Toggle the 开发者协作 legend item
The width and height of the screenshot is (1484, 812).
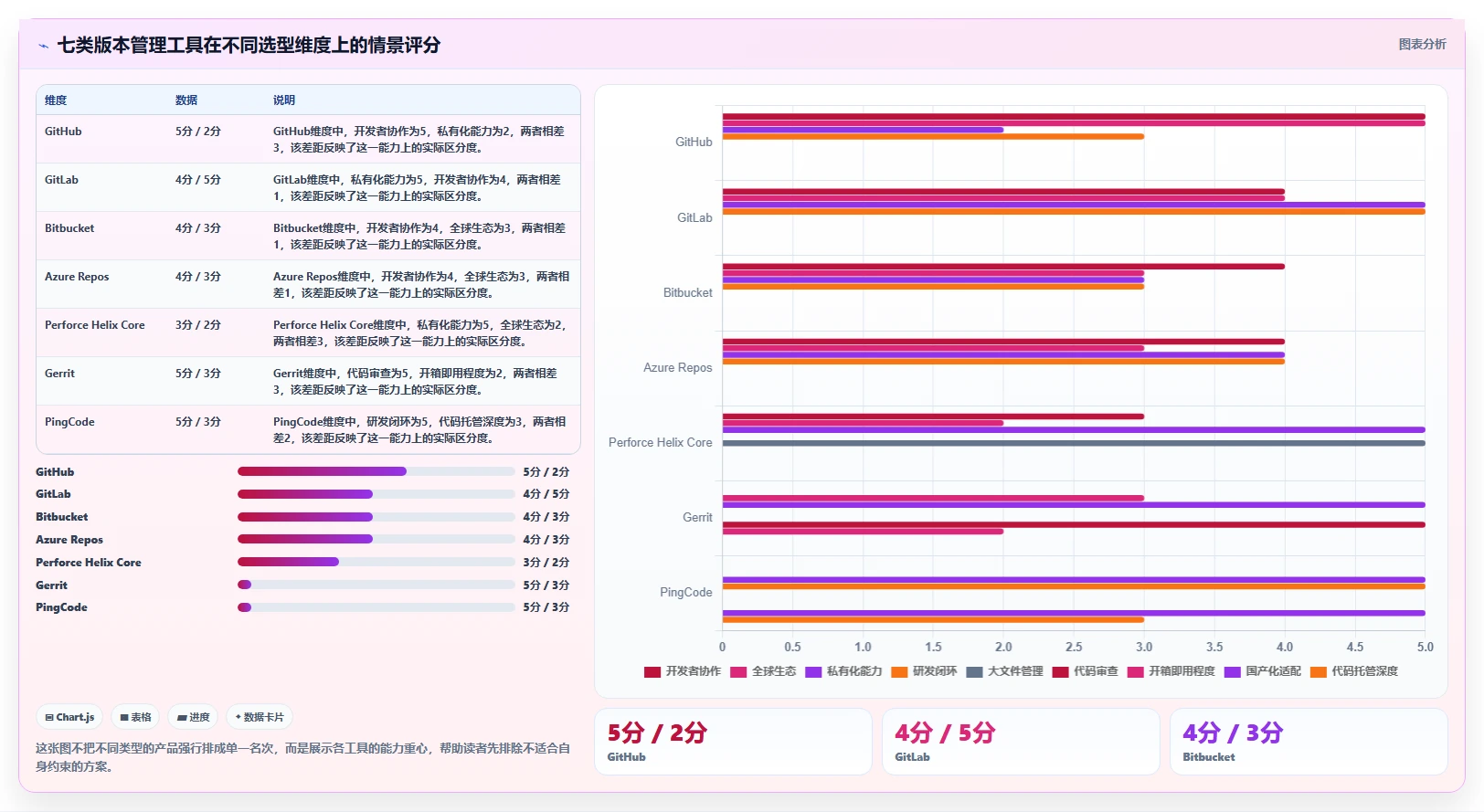point(683,671)
